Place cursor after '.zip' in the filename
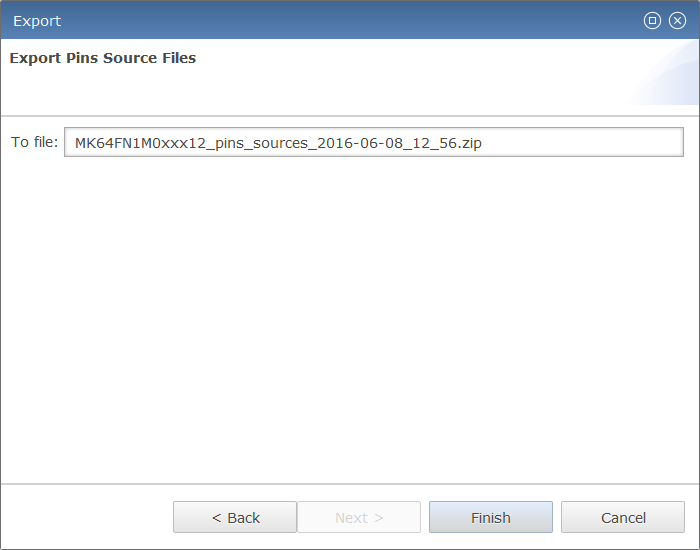 (484, 143)
